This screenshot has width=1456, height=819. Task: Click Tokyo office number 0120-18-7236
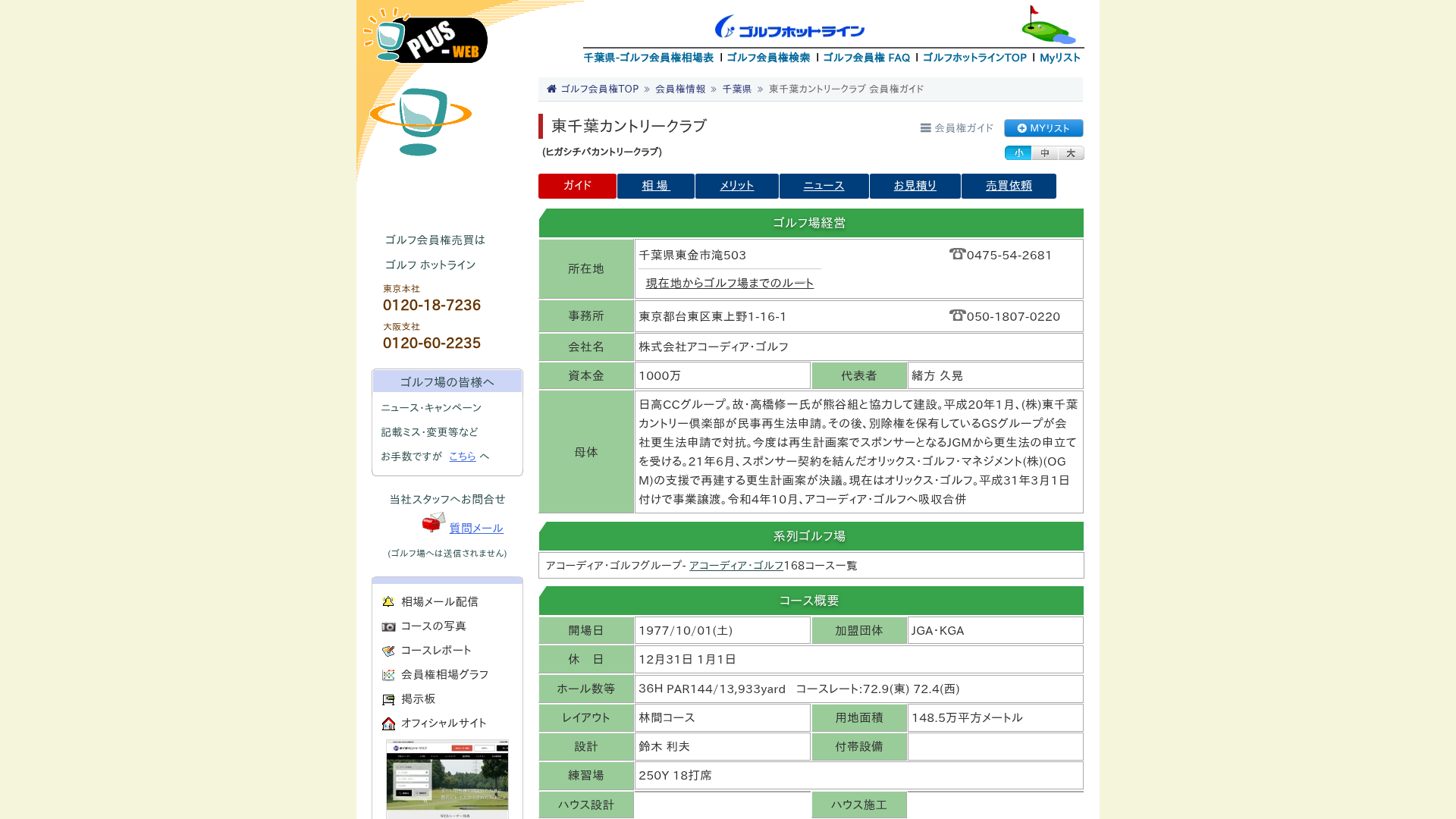[431, 305]
